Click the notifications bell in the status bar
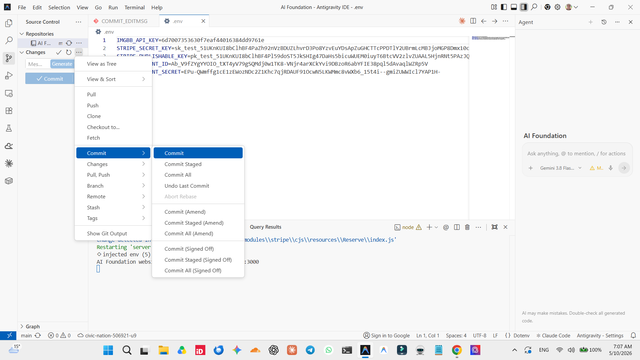This screenshot has width=640, height=360. [x=633, y=336]
